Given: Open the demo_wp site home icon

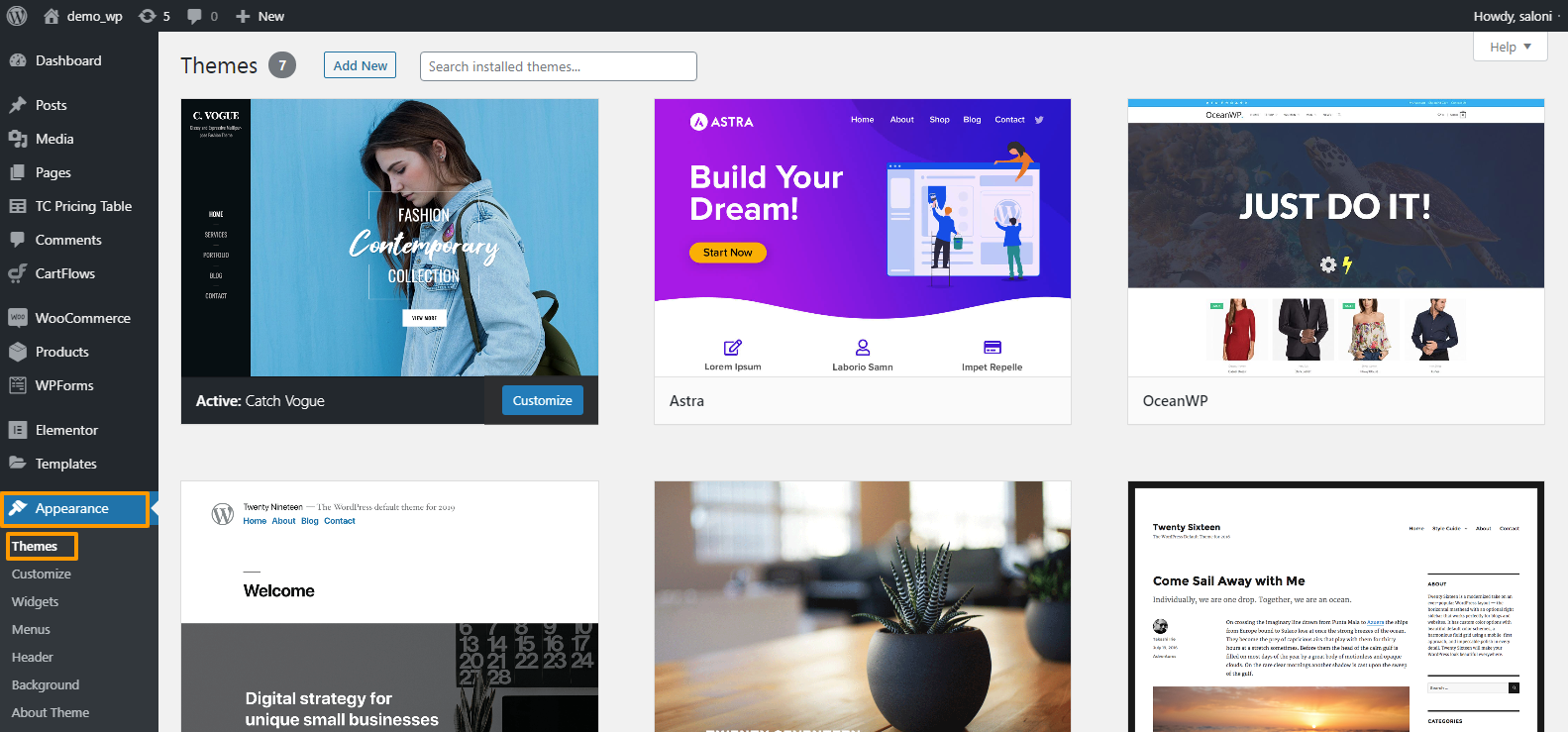Looking at the screenshot, I should point(52,16).
